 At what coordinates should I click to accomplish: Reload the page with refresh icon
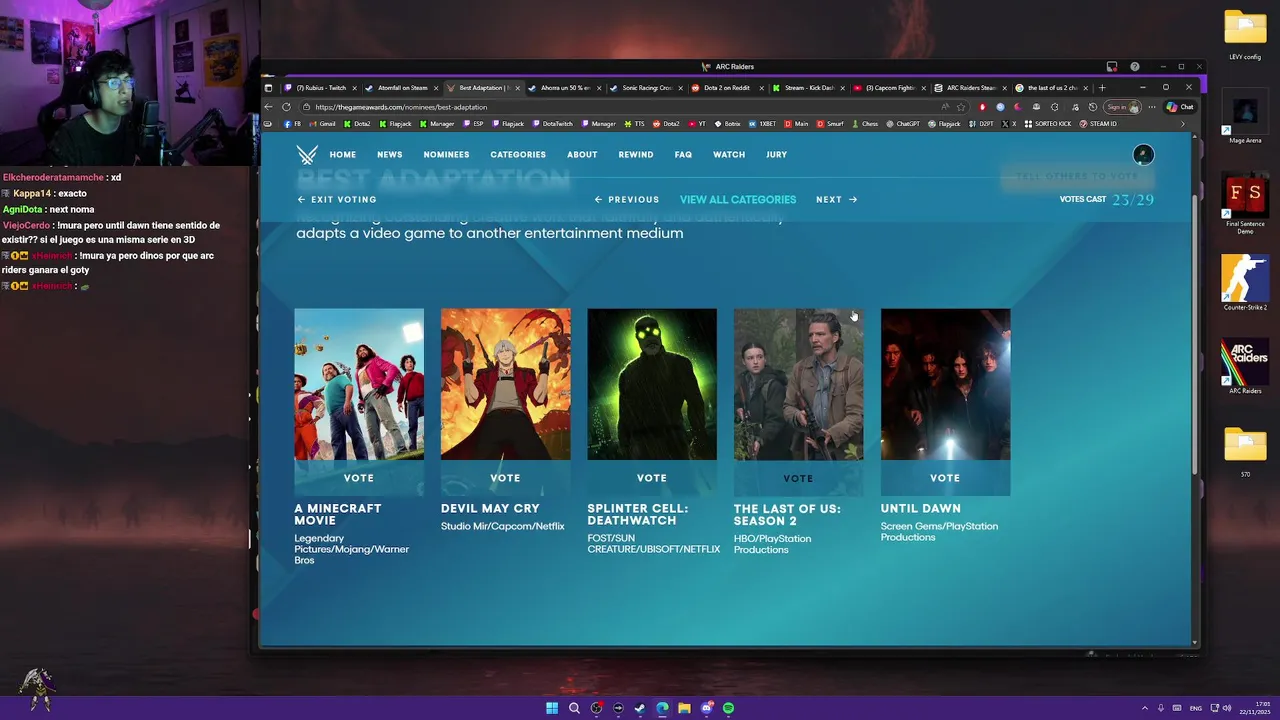point(286,107)
